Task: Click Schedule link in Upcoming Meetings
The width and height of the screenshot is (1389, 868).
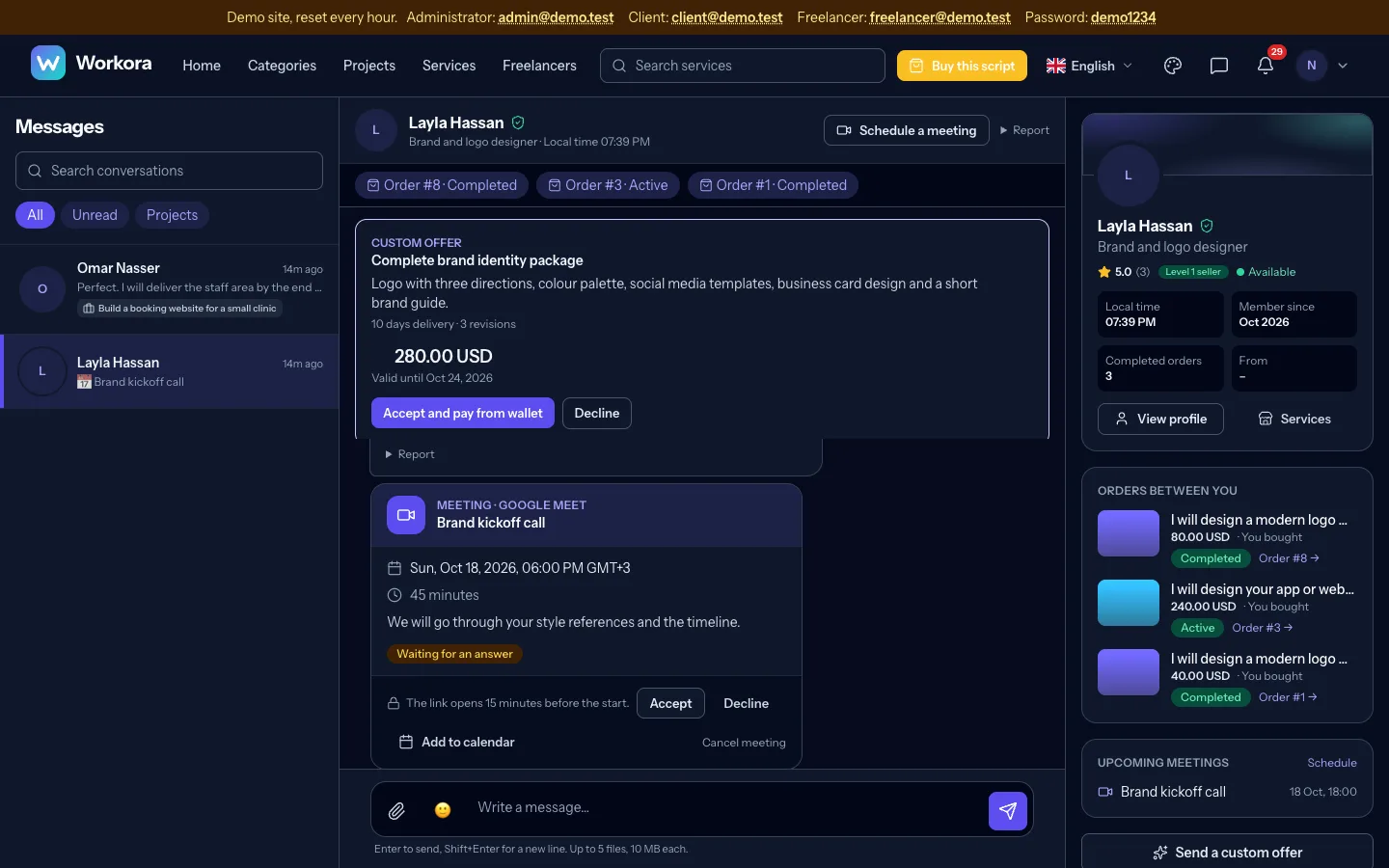Action: tap(1332, 763)
